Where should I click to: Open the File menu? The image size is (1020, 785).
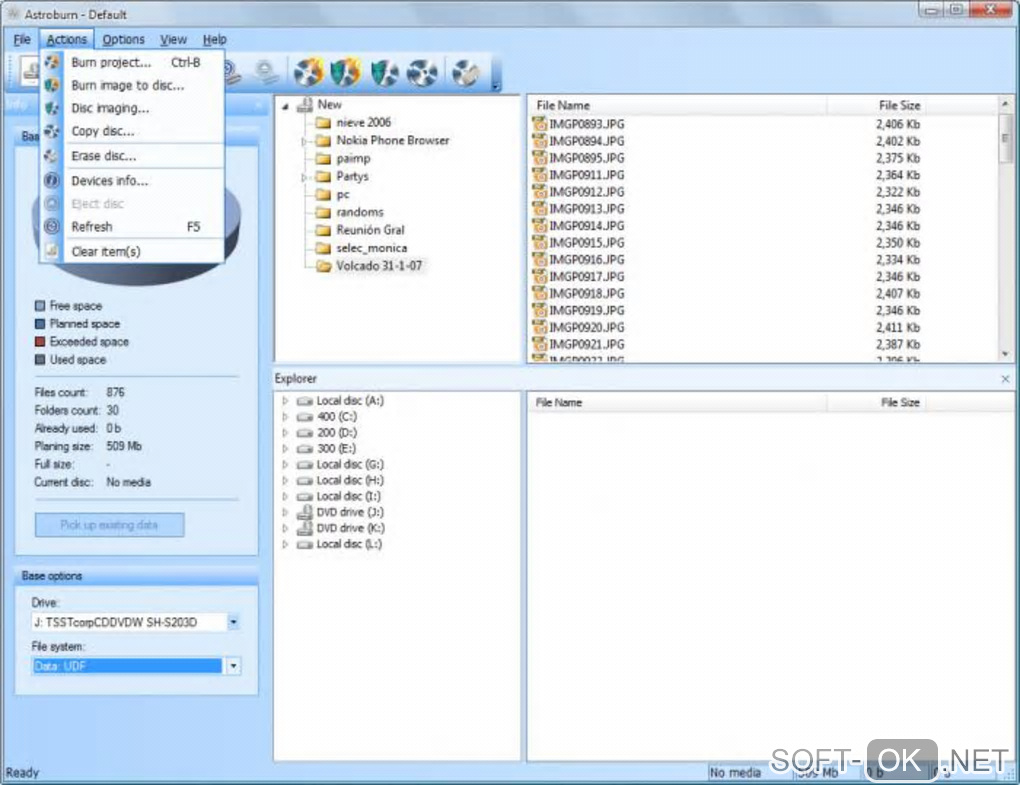pos(22,40)
